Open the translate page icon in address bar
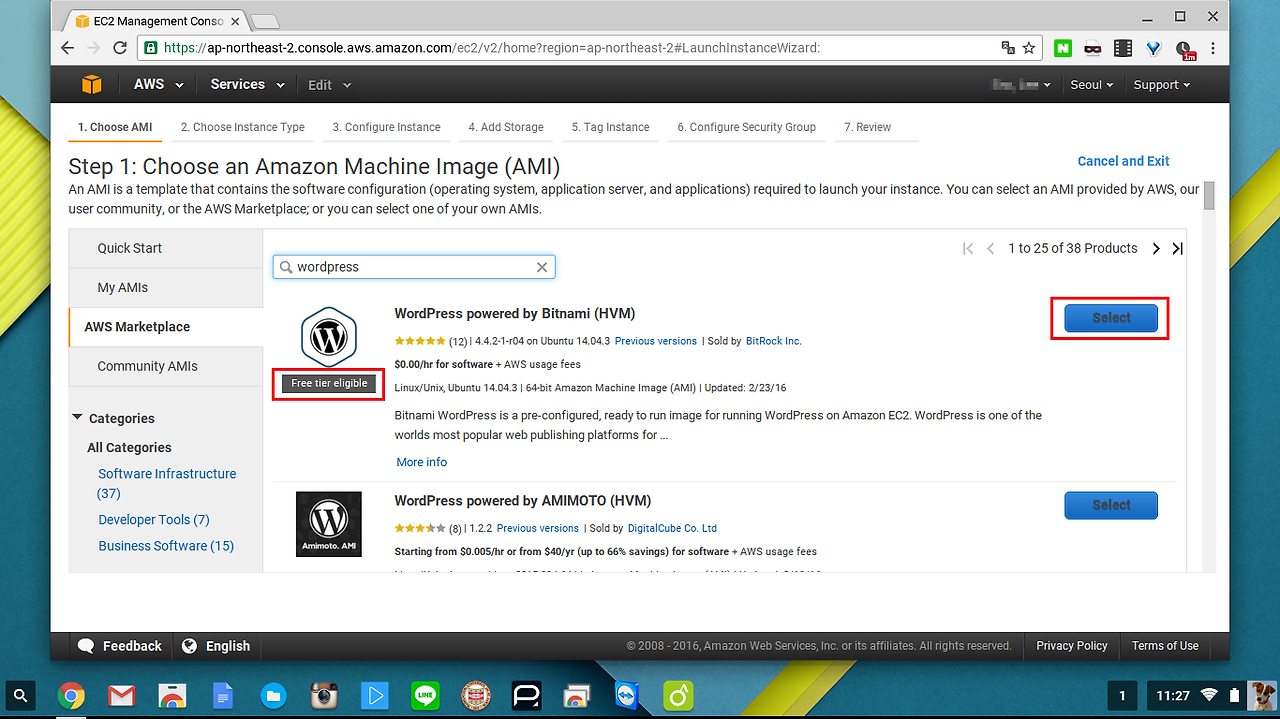The width and height of the screenshot is (1280, 719). click(x=1008, y=47)
